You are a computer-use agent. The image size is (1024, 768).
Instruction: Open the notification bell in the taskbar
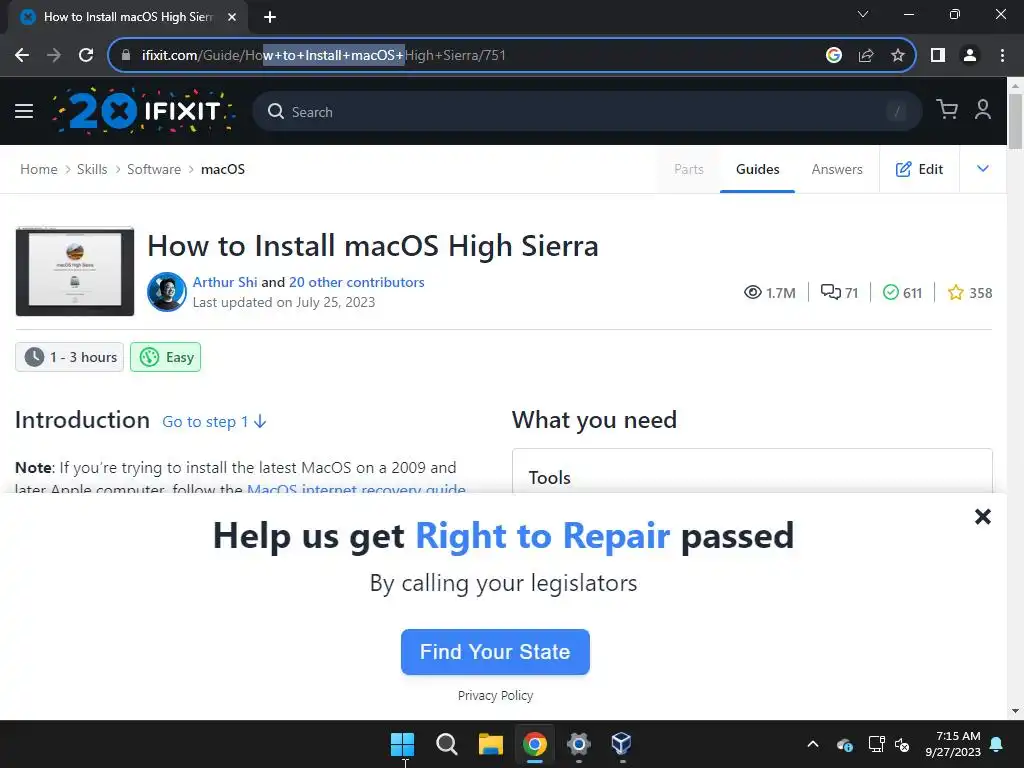pos(997,744)
